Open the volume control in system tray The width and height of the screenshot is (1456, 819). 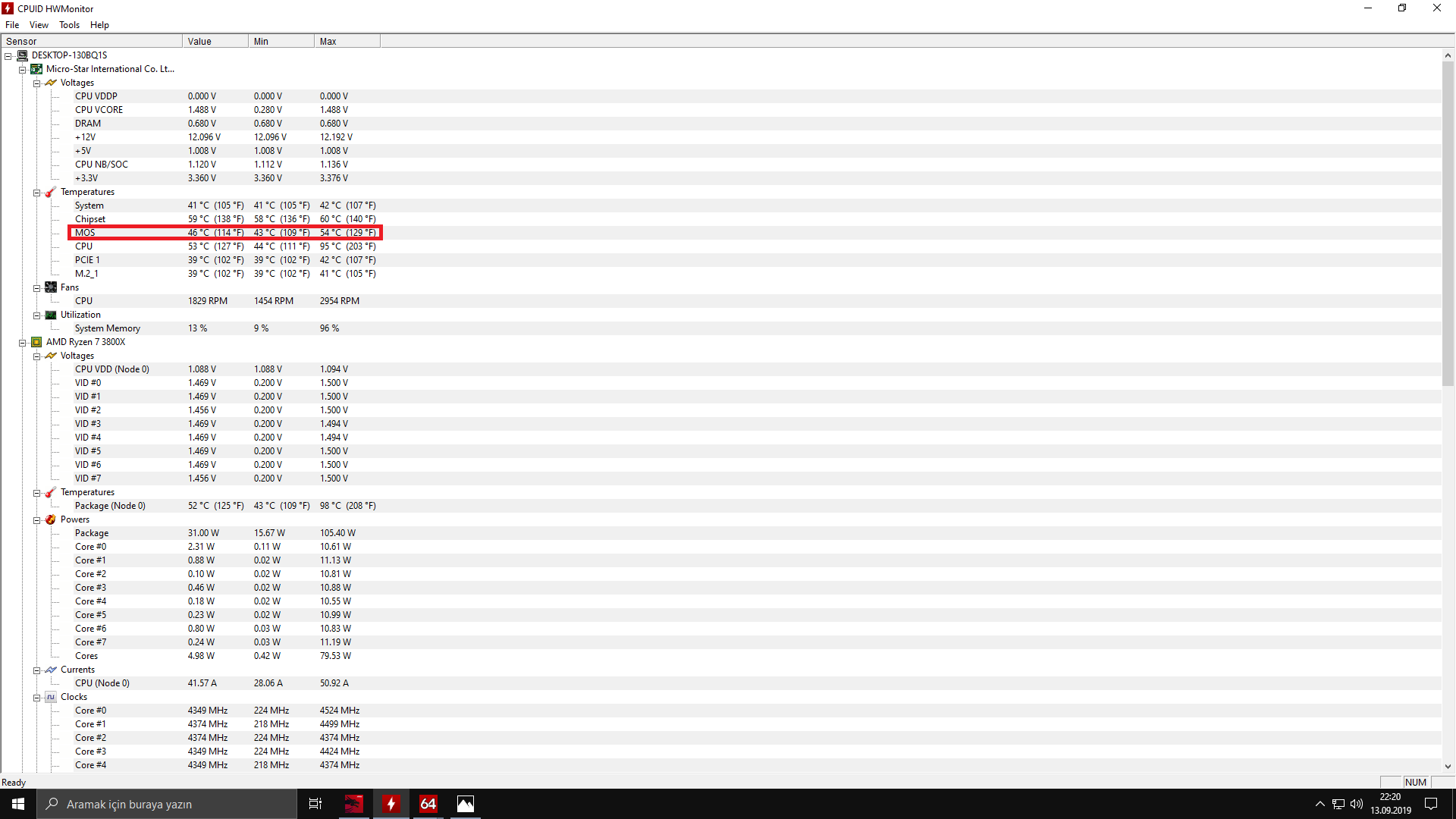coord(1357,804)
